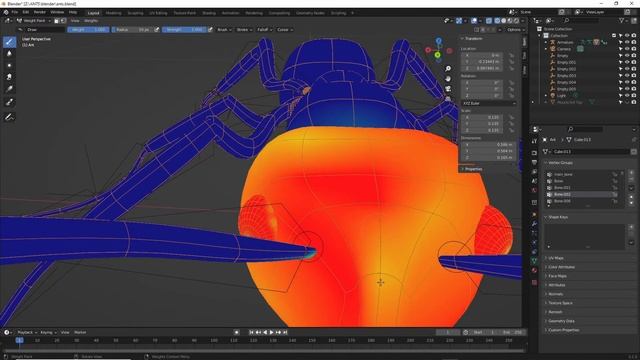Open the Blender logo menu
Image resolution: width=640 pixels, height=360 pixels.
point(6,12)
